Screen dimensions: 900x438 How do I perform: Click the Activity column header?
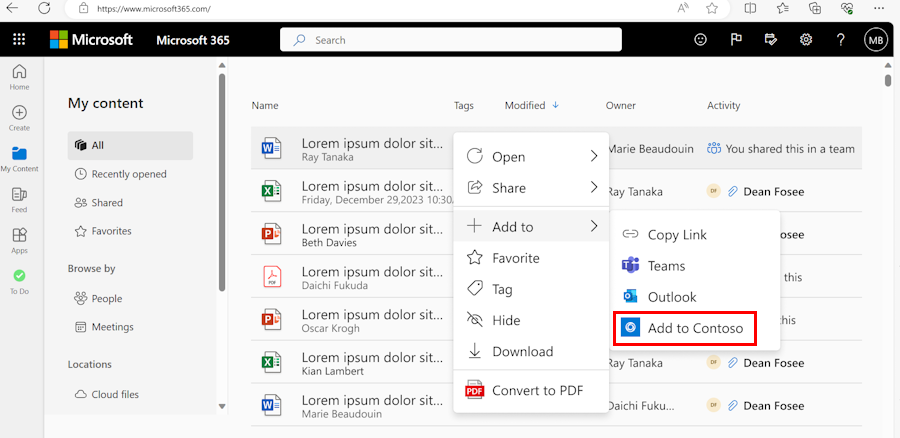724,106
